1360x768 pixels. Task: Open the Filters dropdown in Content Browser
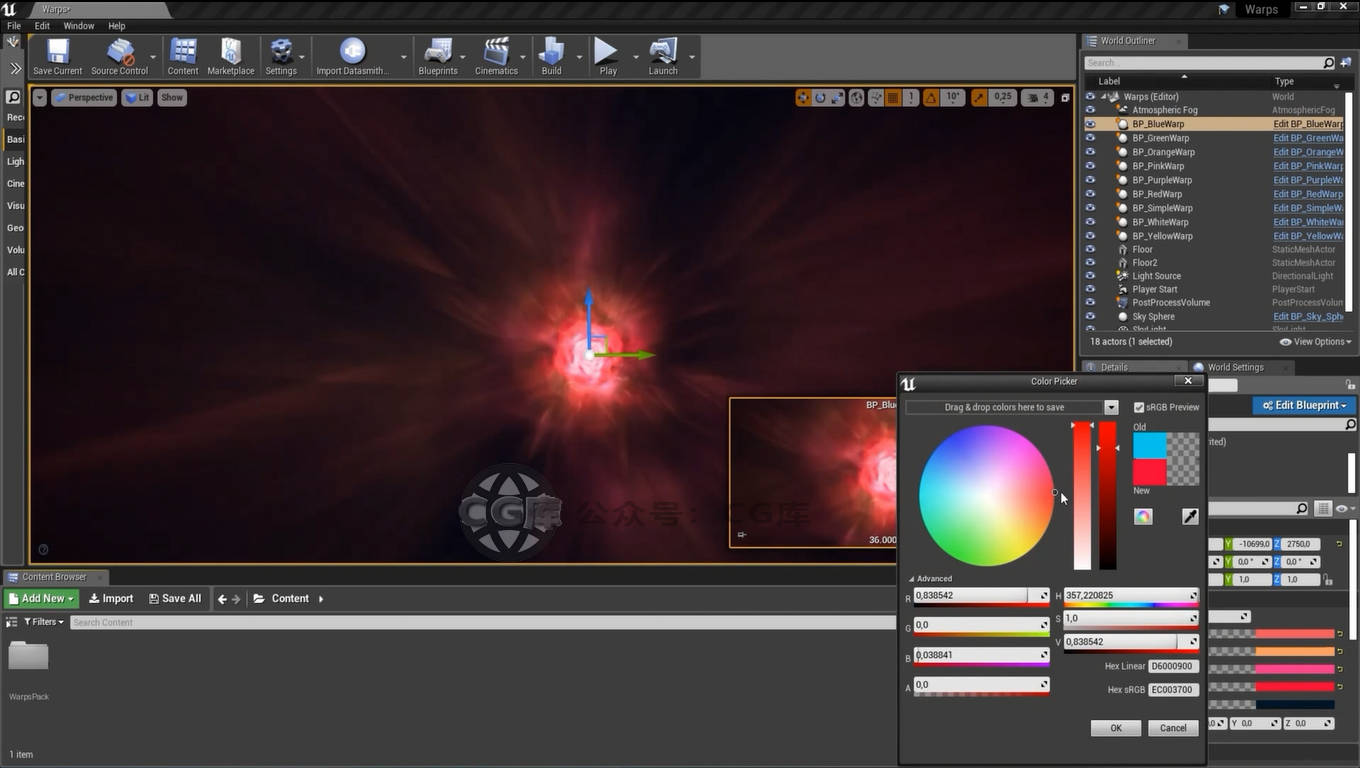click(x=44, y=622)
